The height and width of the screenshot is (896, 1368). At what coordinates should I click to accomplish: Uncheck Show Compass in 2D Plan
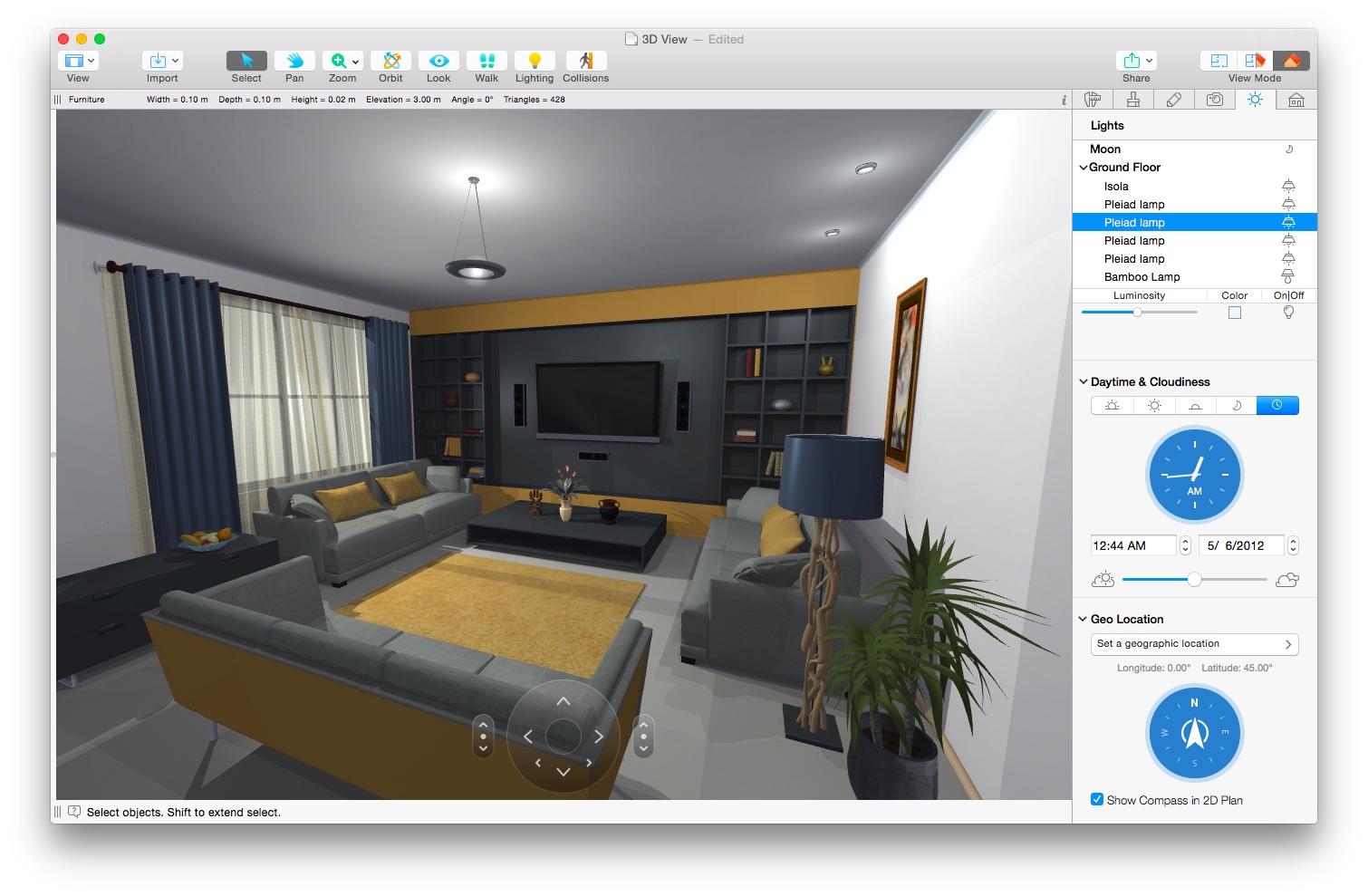pos(1097,800)
